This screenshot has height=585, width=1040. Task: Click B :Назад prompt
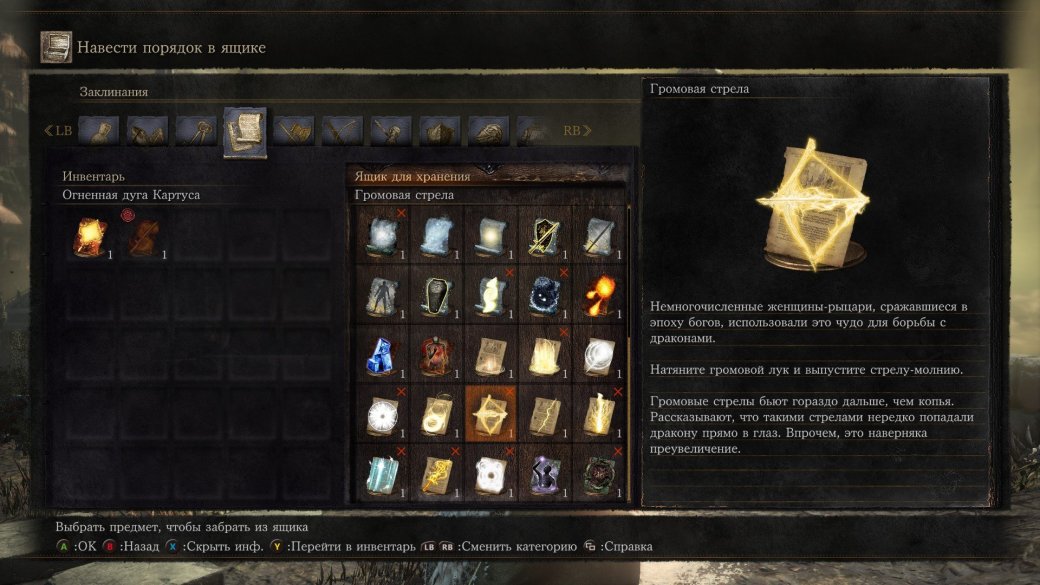coord(131,547)
